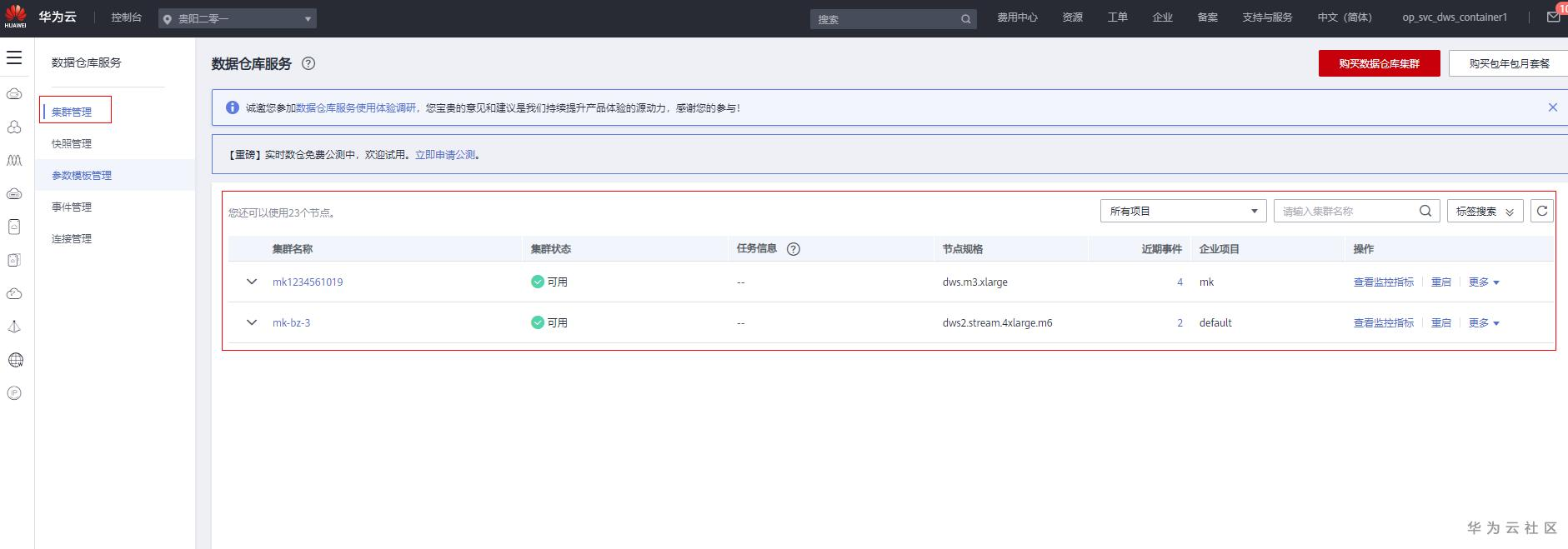This screenshot has height=549, width=1568.
Task: Open eighth service icon in left rail
Action: click(x=14, y=327)
